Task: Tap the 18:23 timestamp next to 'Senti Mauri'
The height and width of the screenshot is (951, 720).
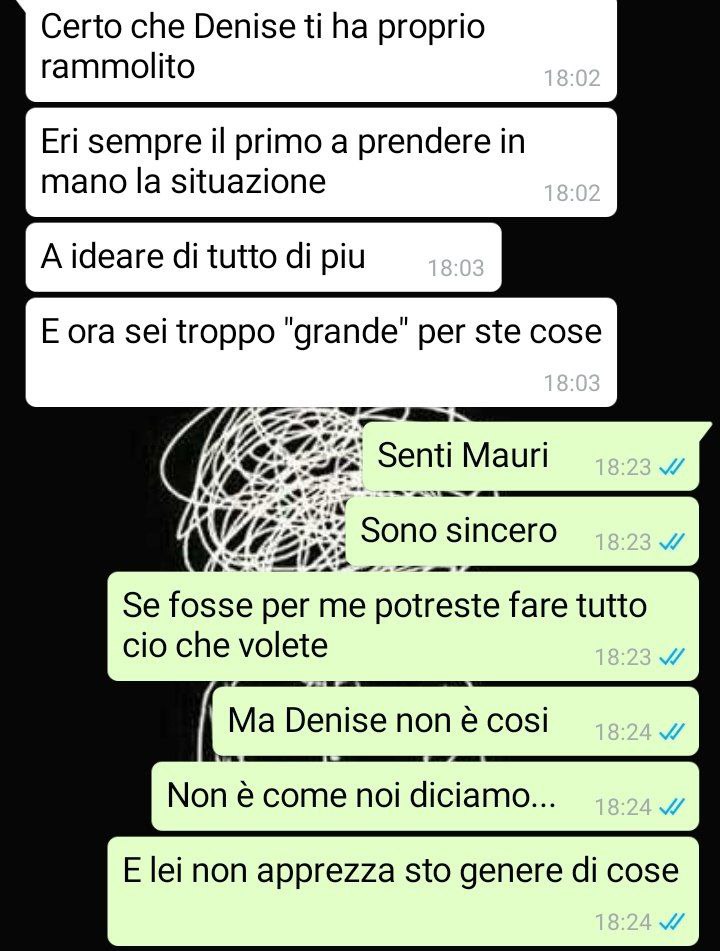Action: (622, 467)
